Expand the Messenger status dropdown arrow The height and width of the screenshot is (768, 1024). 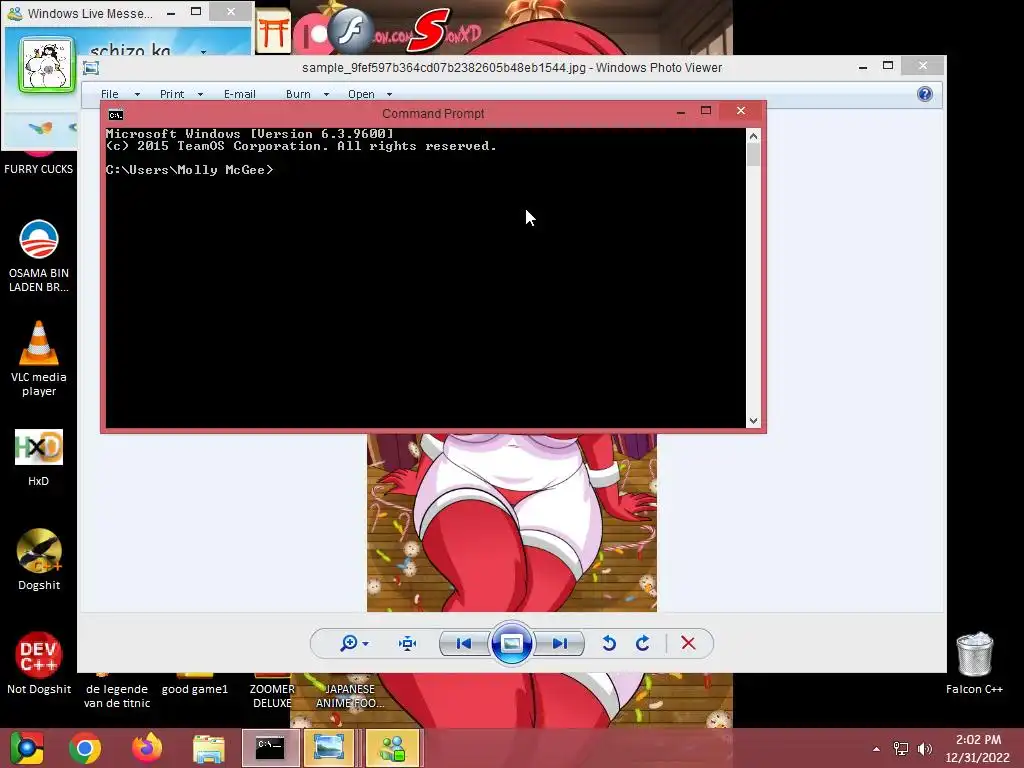click(x=204, y=51)
